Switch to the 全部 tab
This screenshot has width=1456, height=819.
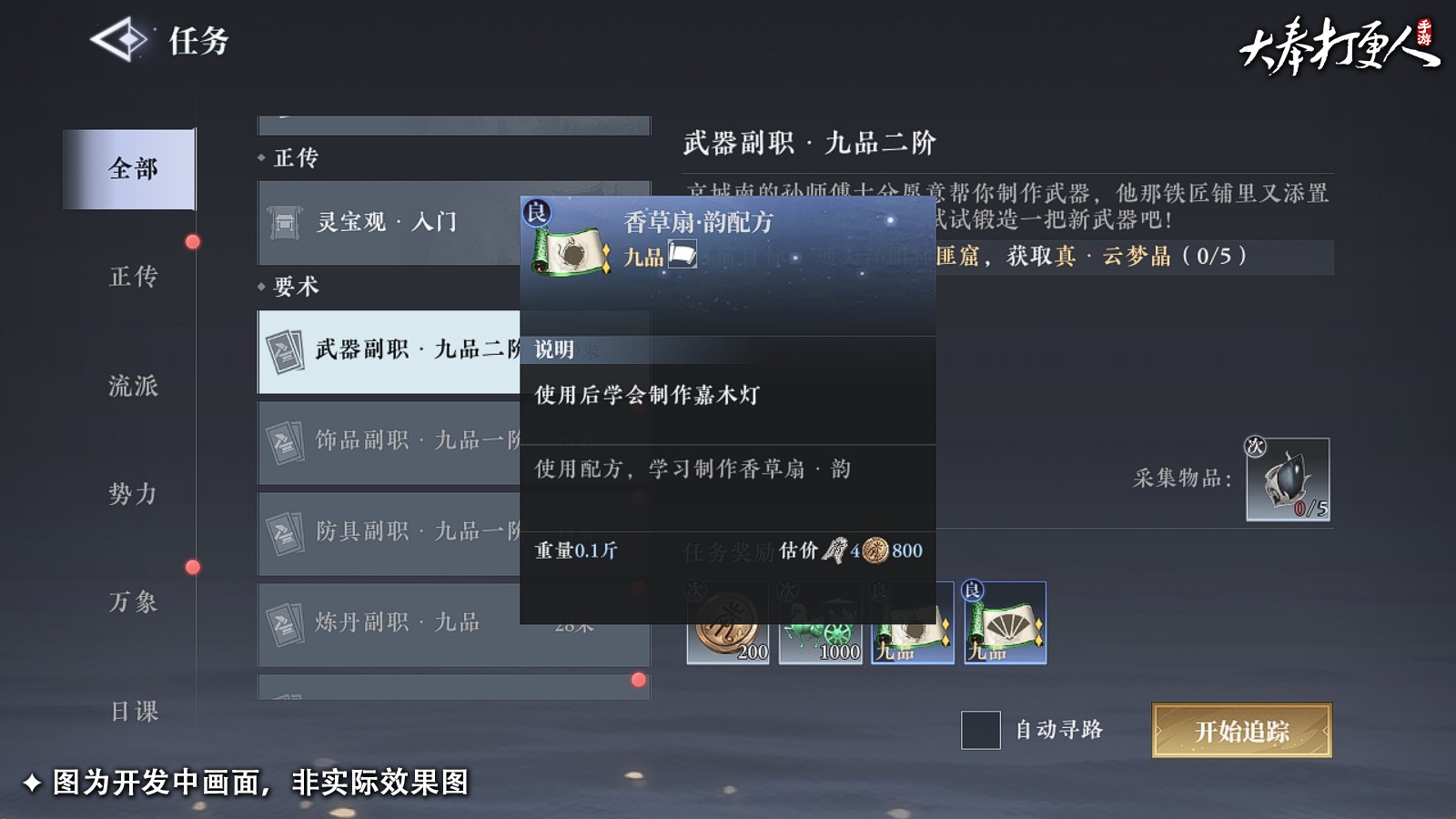point(129,169)
